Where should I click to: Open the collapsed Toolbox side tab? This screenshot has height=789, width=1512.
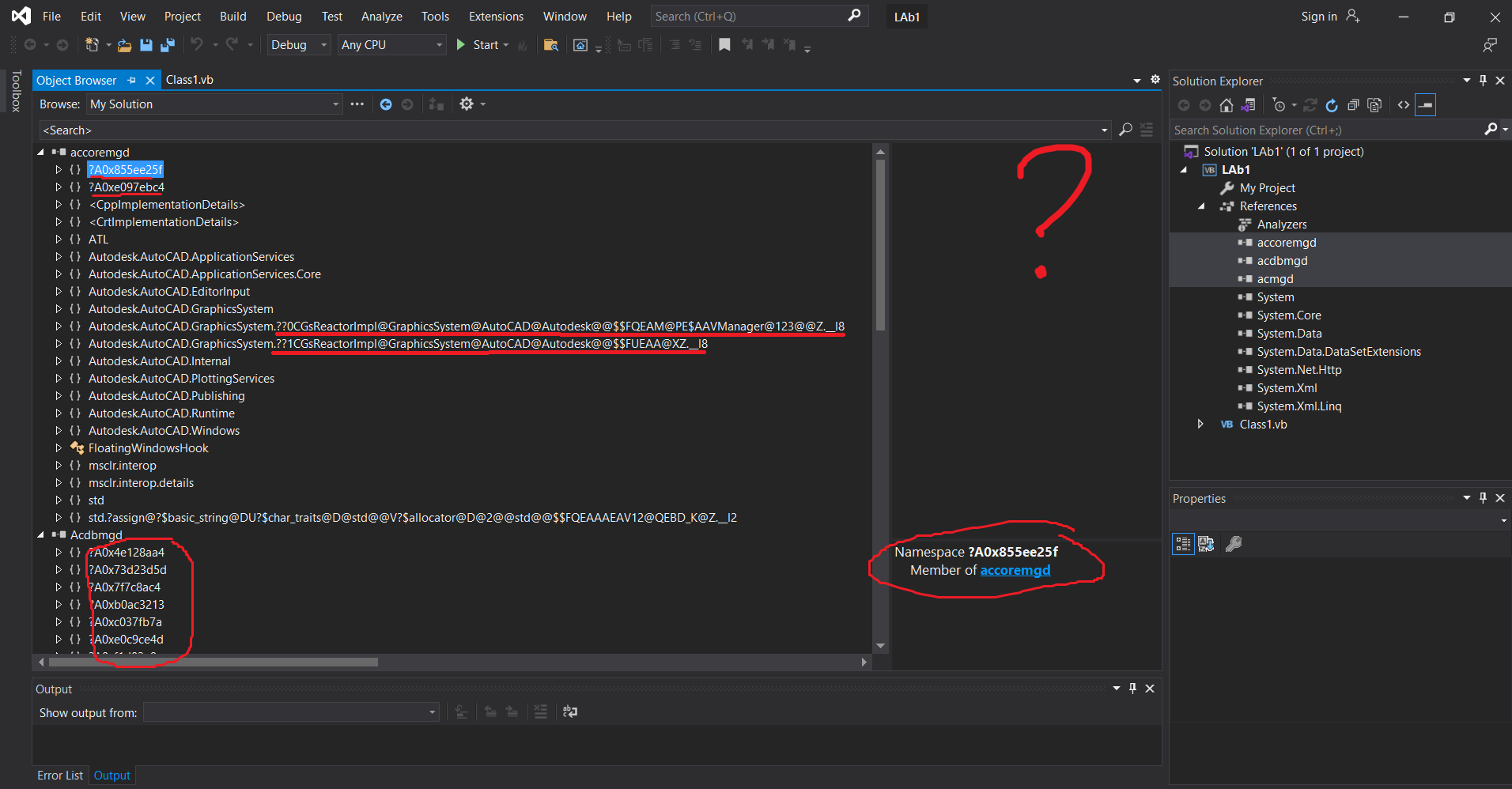point(16,91)
